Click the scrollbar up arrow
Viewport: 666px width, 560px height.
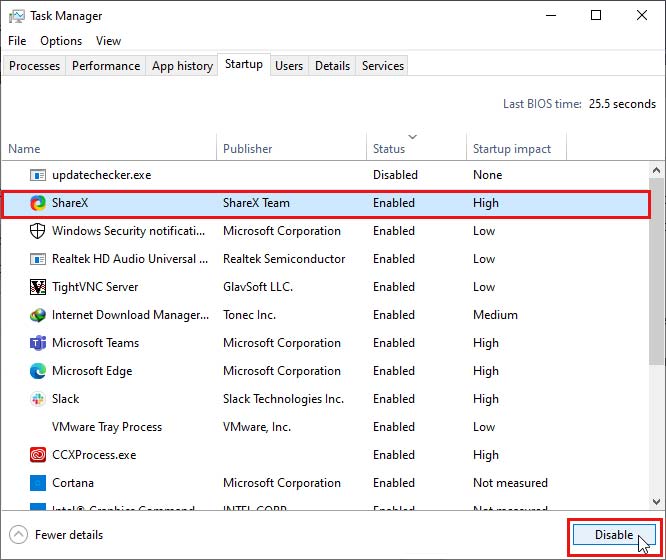point(656,170)
